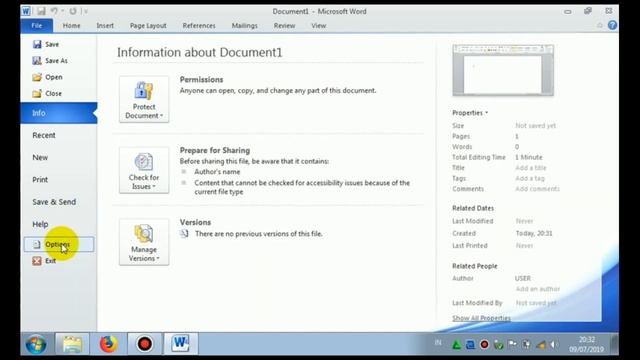Viewport: 640px width, 360px height.
Task: Open Word Options from the sidebar
Action: 59,244
